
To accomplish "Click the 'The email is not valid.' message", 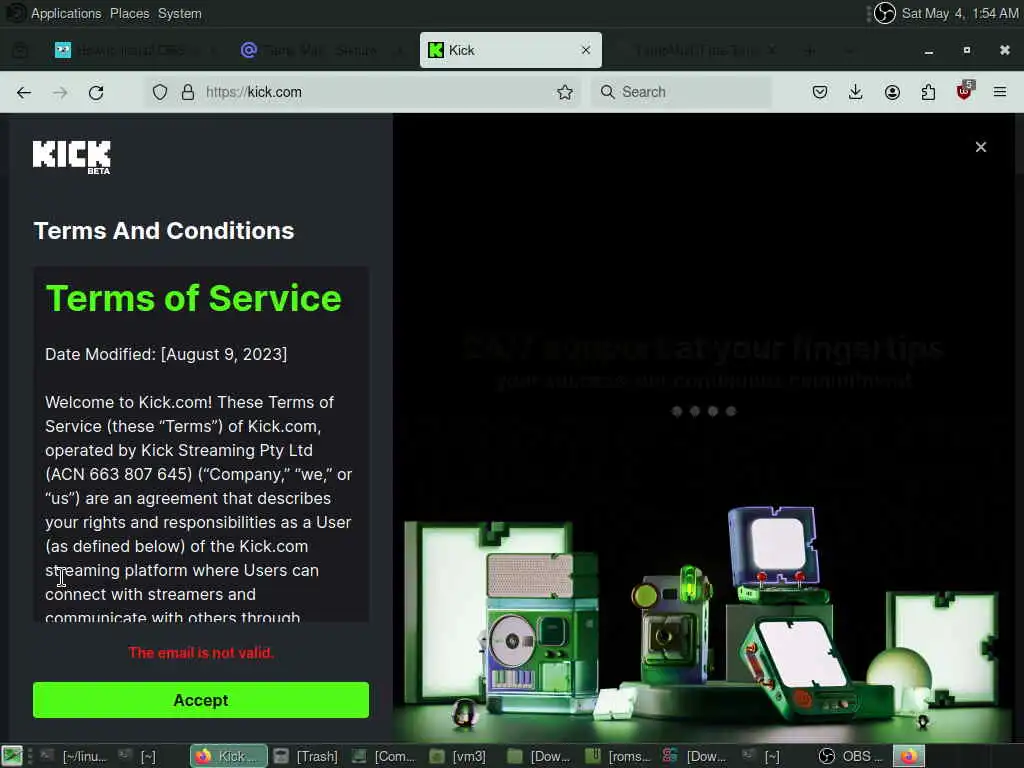I will tap(201, 652).
